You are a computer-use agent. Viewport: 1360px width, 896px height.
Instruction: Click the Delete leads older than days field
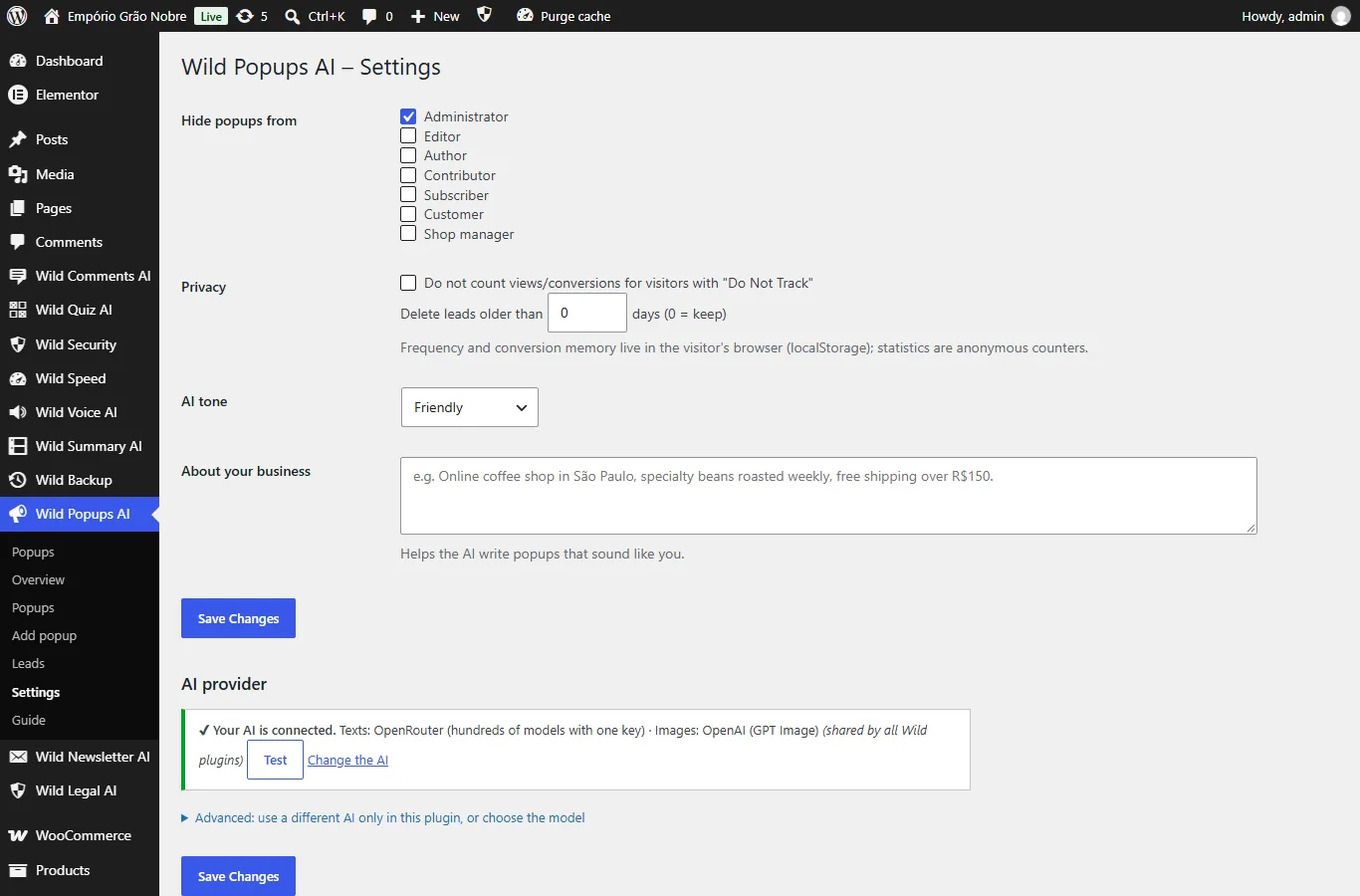[587, 313]
